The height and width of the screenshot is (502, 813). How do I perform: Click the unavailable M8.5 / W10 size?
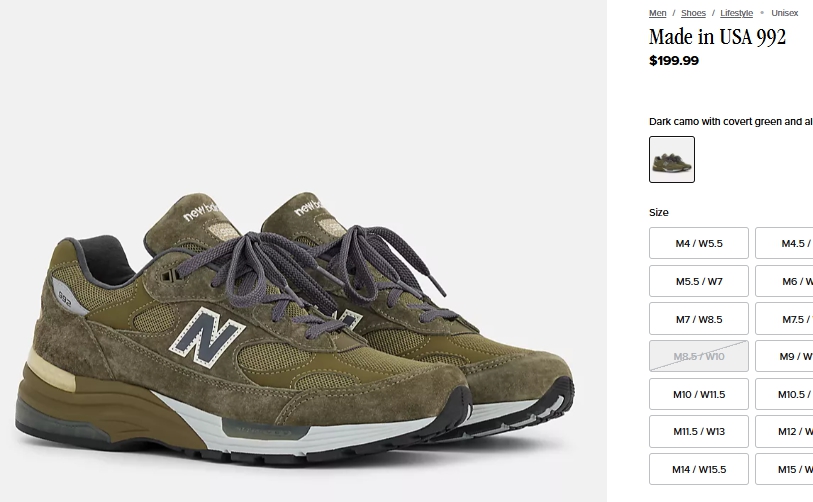click(699, 356)
